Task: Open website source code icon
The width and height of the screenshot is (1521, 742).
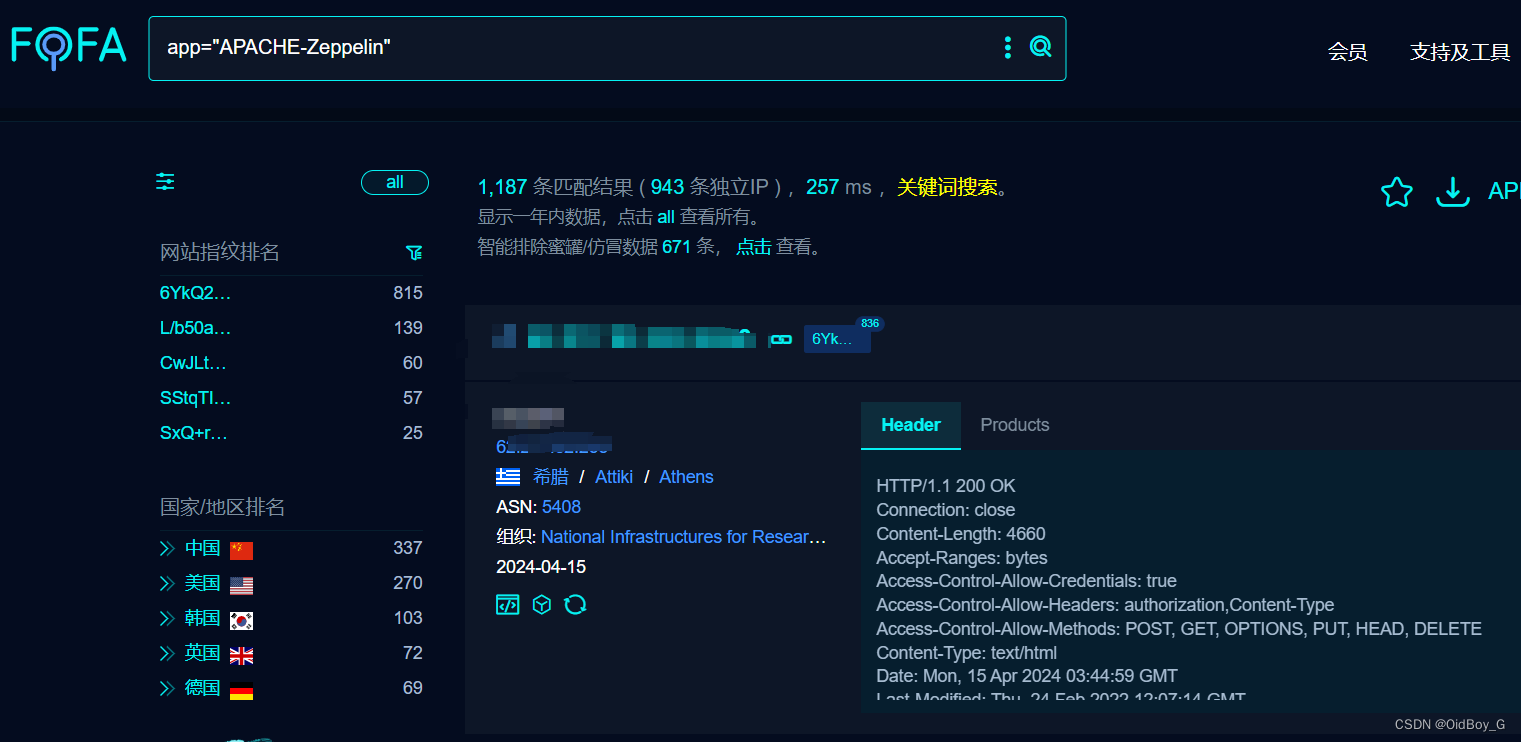Action: pyautogui.click(x=508, y=605)
